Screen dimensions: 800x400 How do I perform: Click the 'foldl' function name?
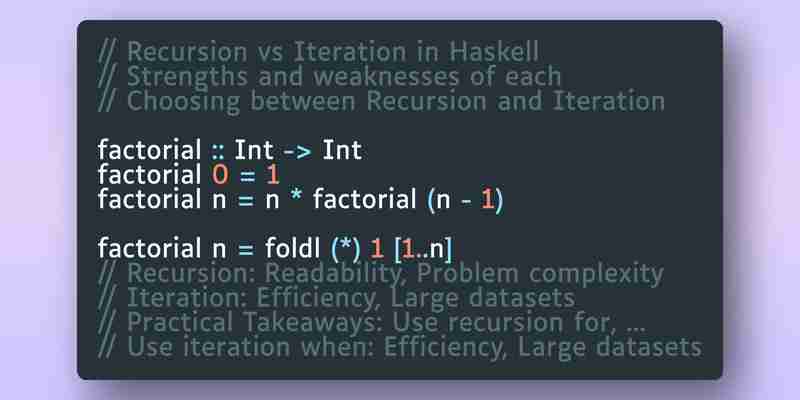pyautogui.click(x=292, y=248)
